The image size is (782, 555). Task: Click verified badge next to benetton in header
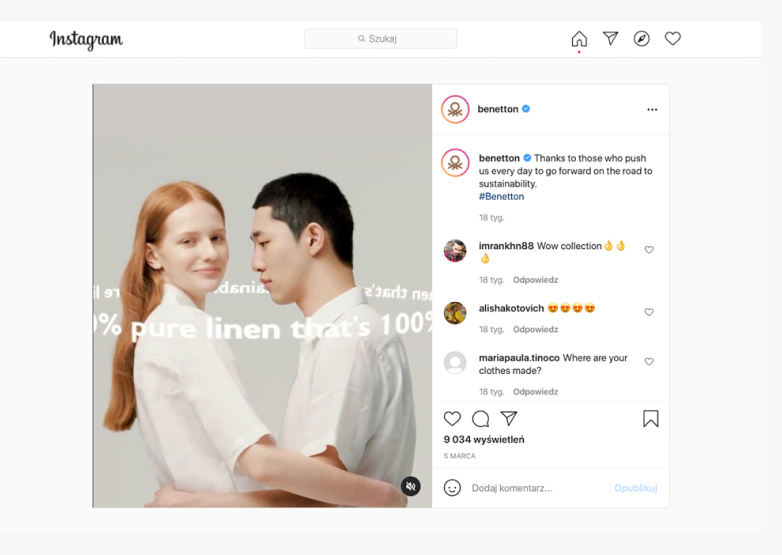[526, 109]
